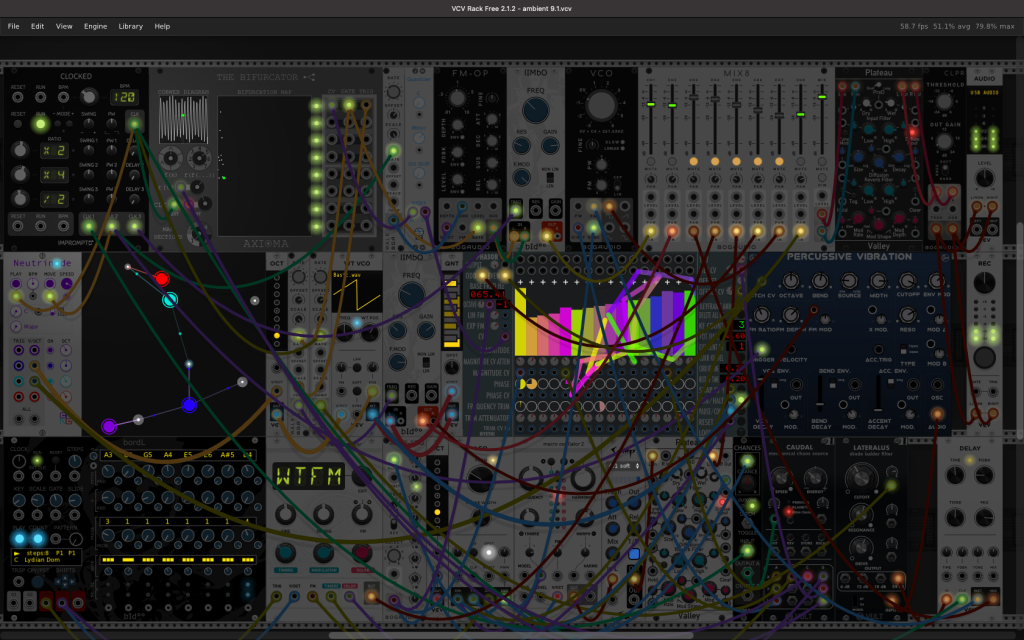Viewport: 1024px width, 640px height.
Task: Click the OUT GAIN knob on CLPR
Action: pyautogui.click(x=944, y=141)
